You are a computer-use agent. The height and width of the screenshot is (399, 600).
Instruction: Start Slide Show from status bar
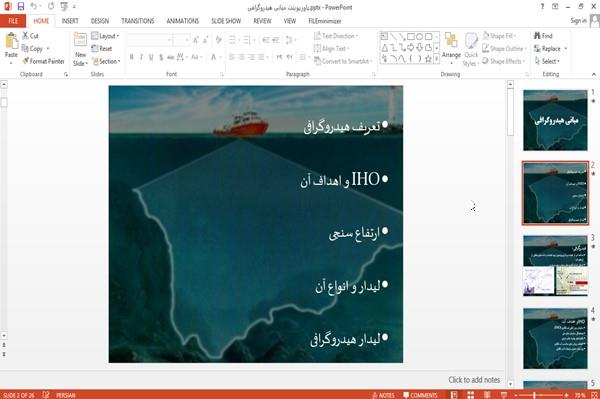click(x=504, y=395)
